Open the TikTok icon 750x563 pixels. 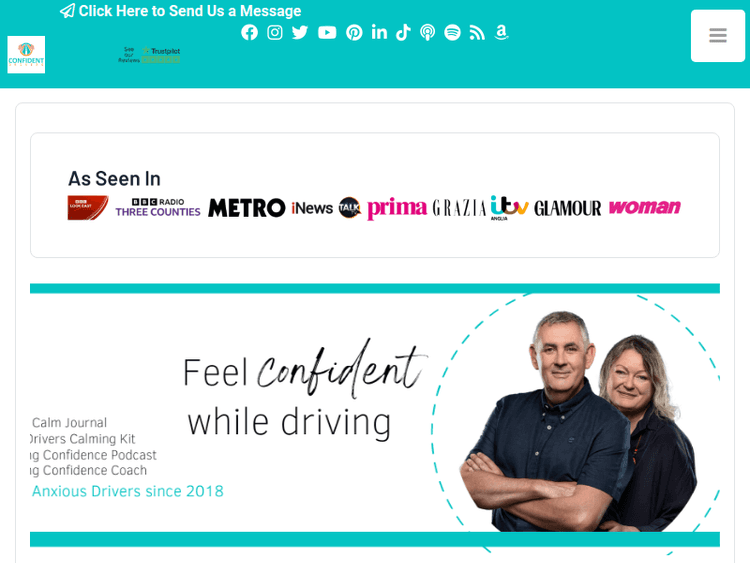pyautogui.click(x=403, y=33)
